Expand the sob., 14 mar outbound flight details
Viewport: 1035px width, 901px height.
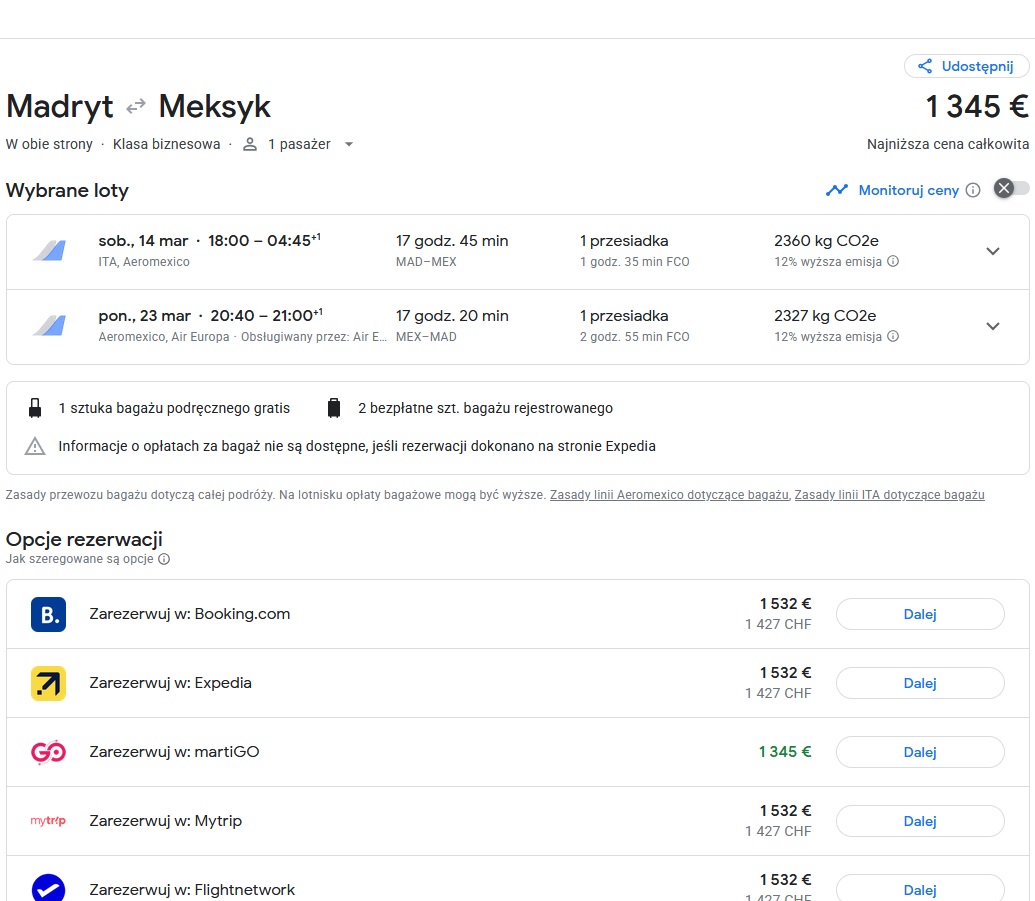point(993,251)
